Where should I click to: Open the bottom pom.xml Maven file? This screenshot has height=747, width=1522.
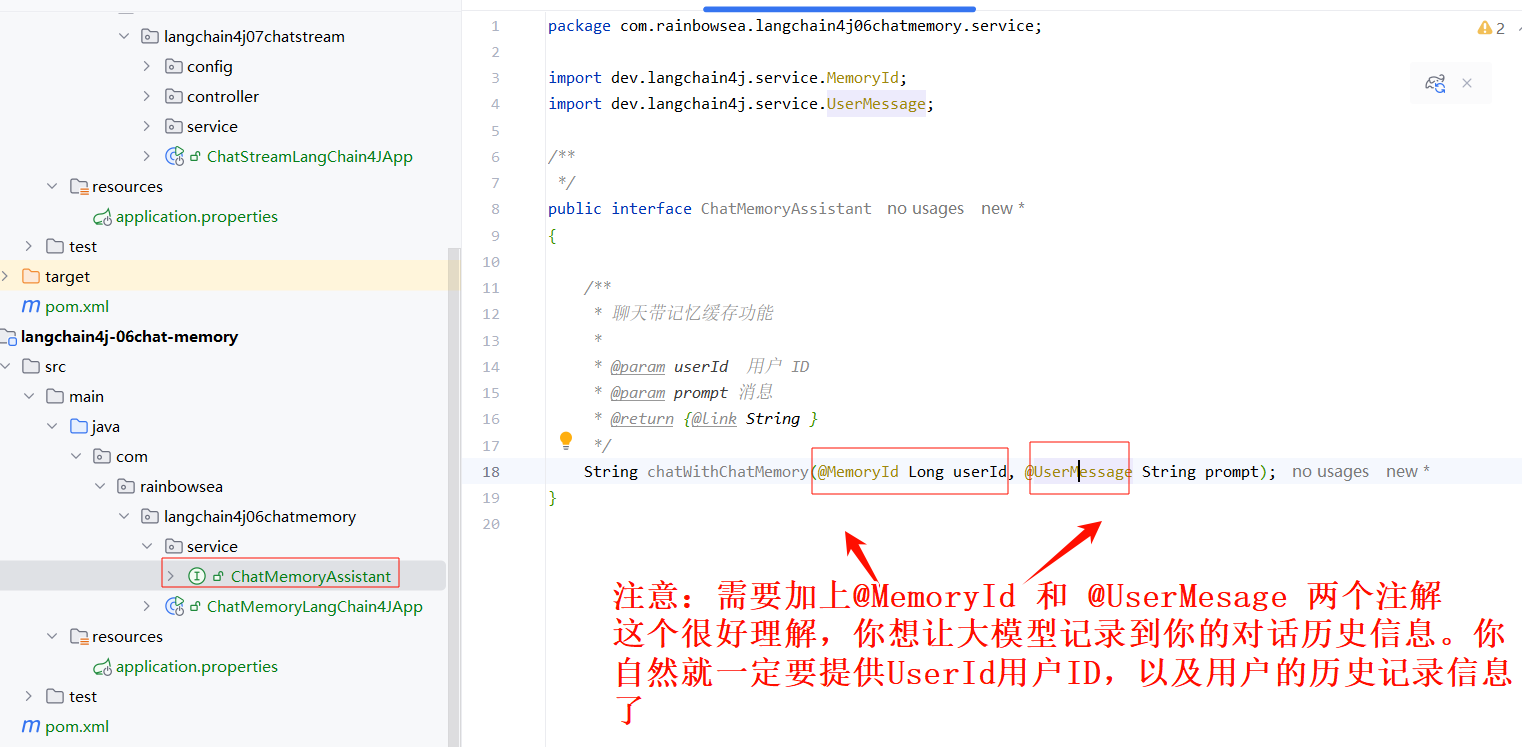pyautogui.click(x=76, y=727)
